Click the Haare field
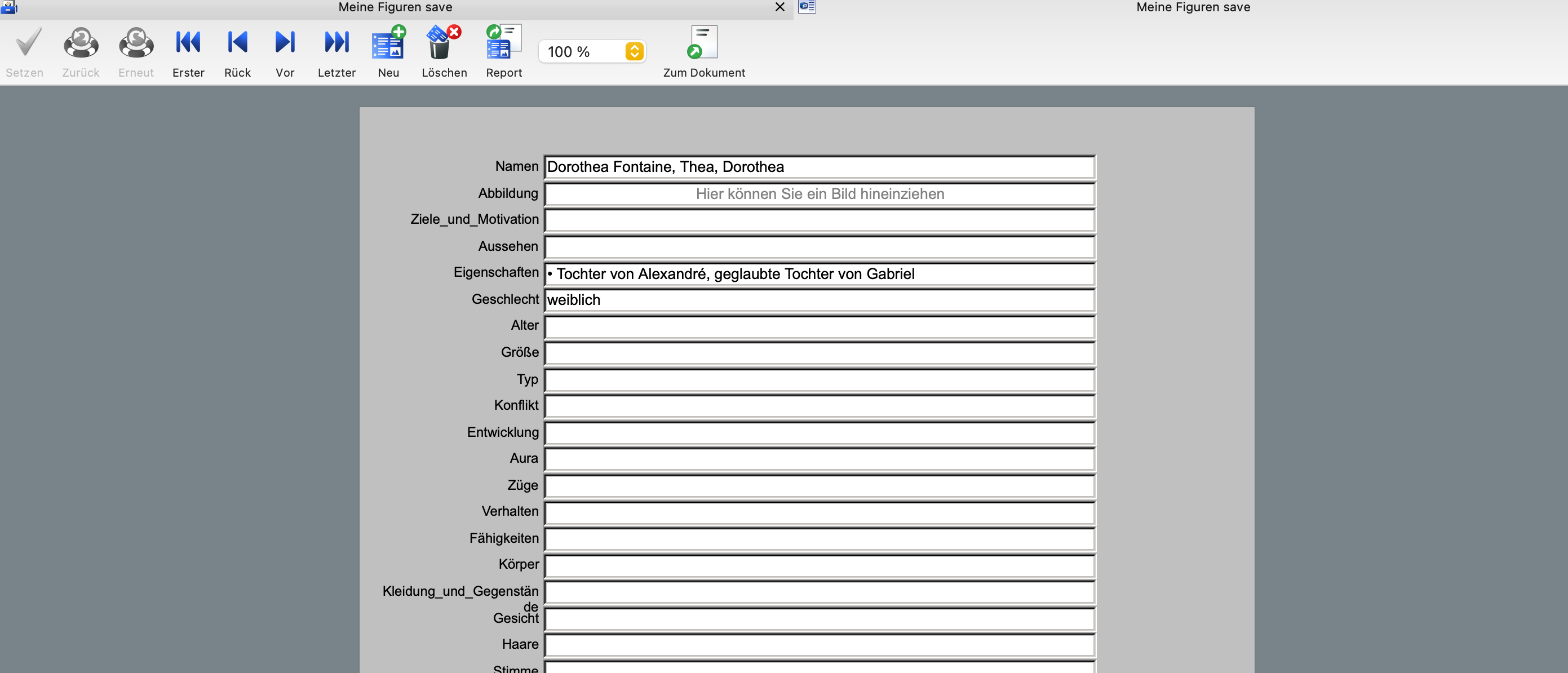Image resolution: width=1568 pixels, height=673 pixels. tap(820, 644)
